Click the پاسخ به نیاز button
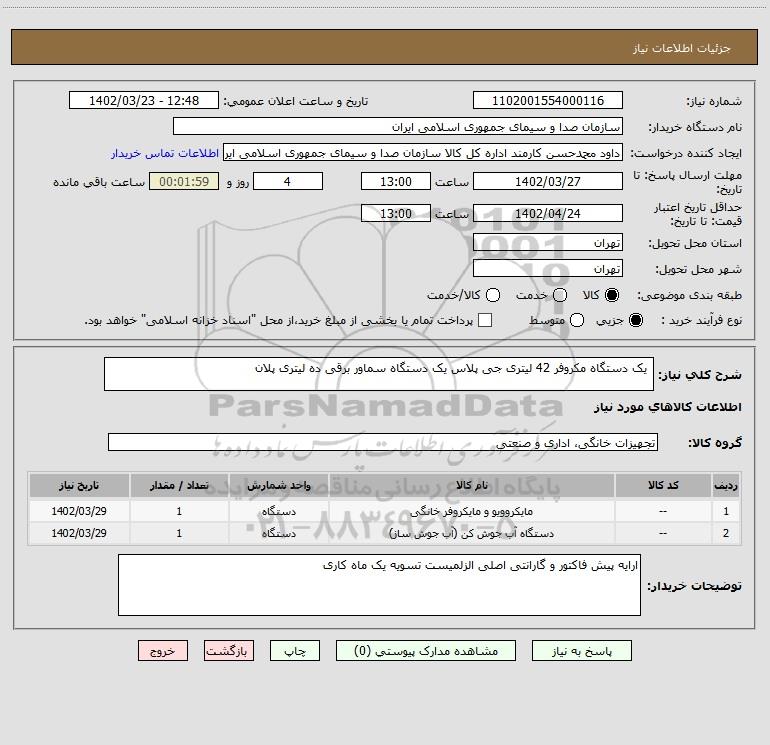Image resolution: width=770 pixels, height=745 pixels. click(582, 651)
